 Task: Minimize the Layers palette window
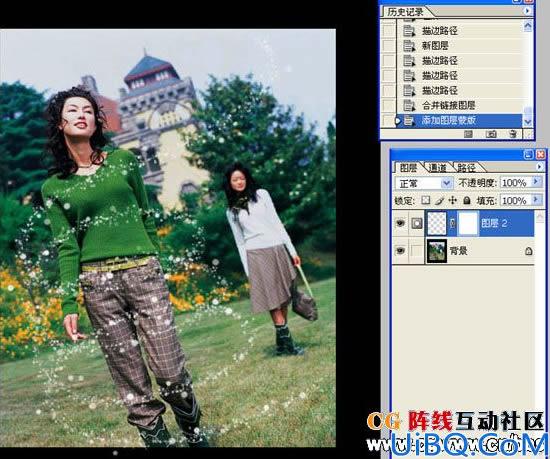(528, 155)
